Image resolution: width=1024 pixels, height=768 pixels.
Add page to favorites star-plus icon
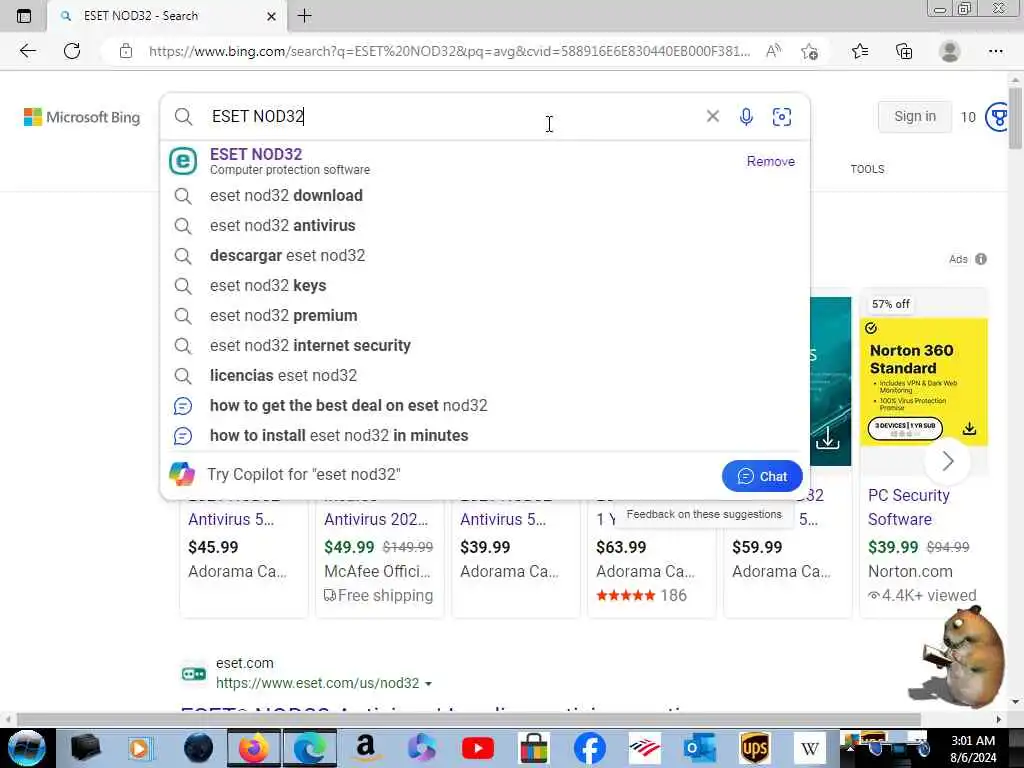click(x=810, y=52)
